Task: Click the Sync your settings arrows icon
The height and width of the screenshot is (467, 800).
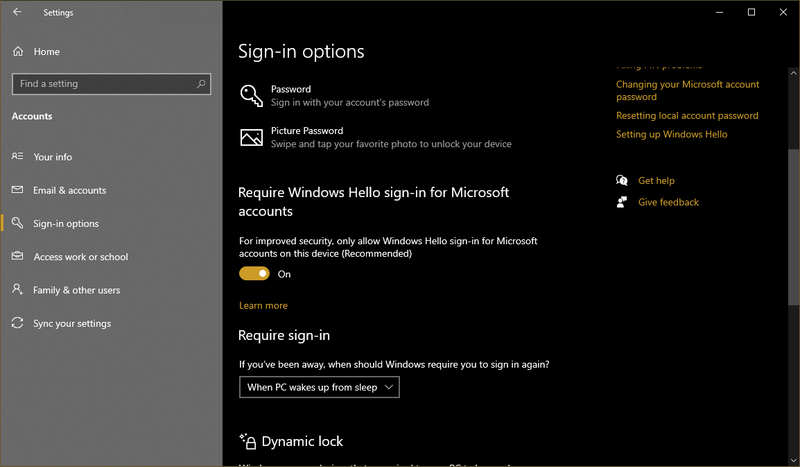Action: pyautogui.click(x=17, y=323)
